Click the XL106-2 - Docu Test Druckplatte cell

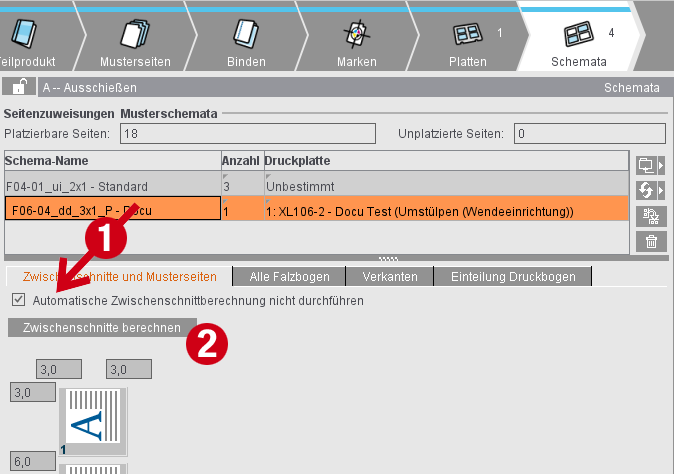coord(446,209)
